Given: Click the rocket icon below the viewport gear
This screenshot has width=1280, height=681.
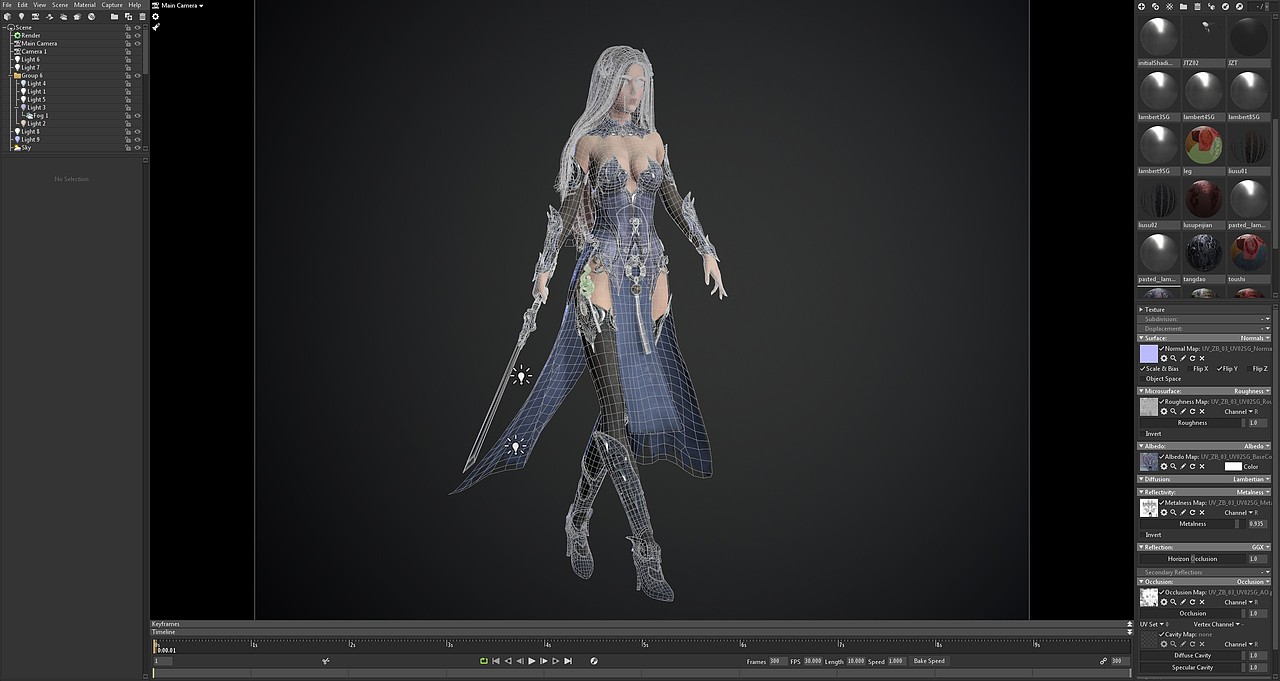Looking at the screenshot, I should coord(155,27).
